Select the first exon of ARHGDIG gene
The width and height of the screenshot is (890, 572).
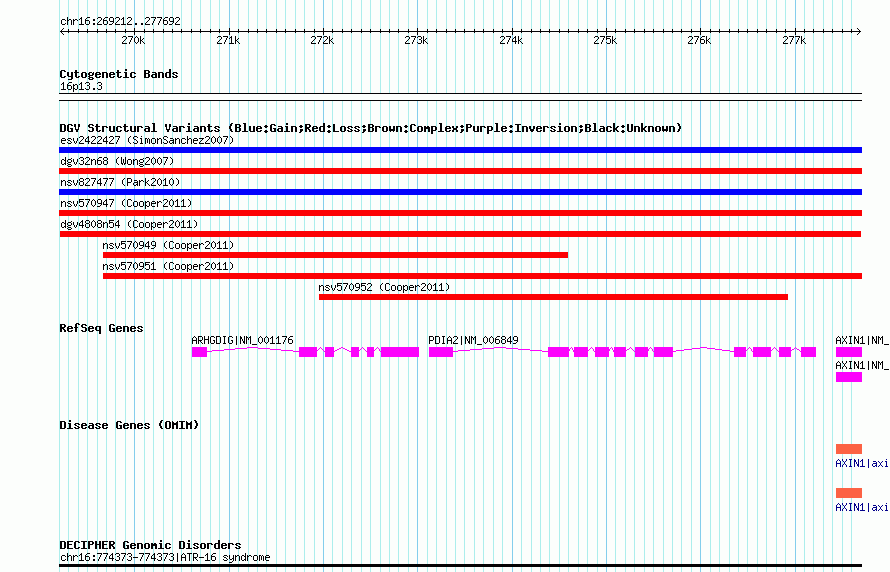tap(199, 352)
